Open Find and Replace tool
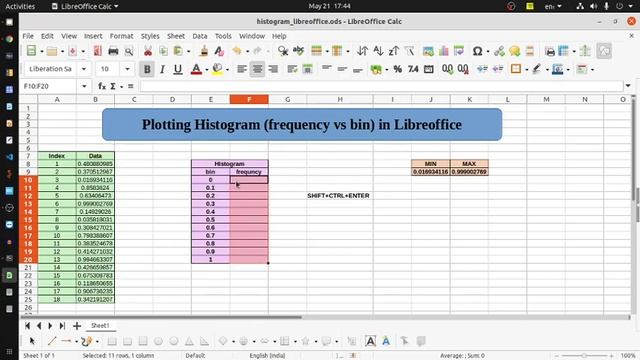This screenshot has height=360, width=640. click(x=283, y=51)
